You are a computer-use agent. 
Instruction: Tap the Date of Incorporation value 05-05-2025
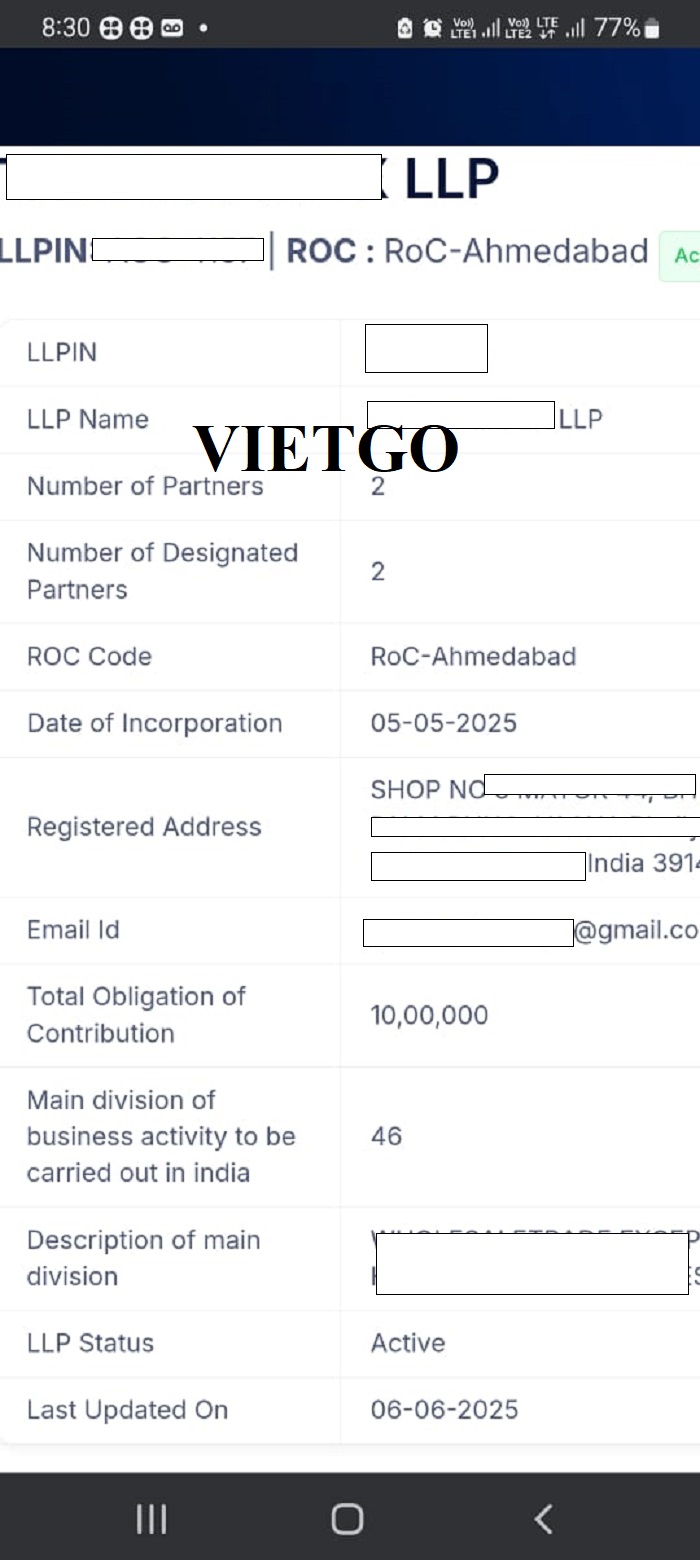443,723
